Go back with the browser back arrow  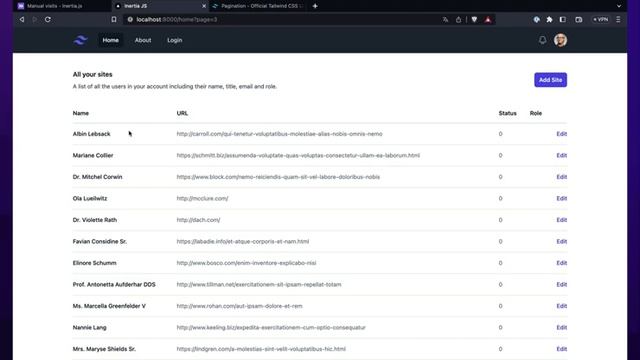pyautogui.click(x=22, y=19)
